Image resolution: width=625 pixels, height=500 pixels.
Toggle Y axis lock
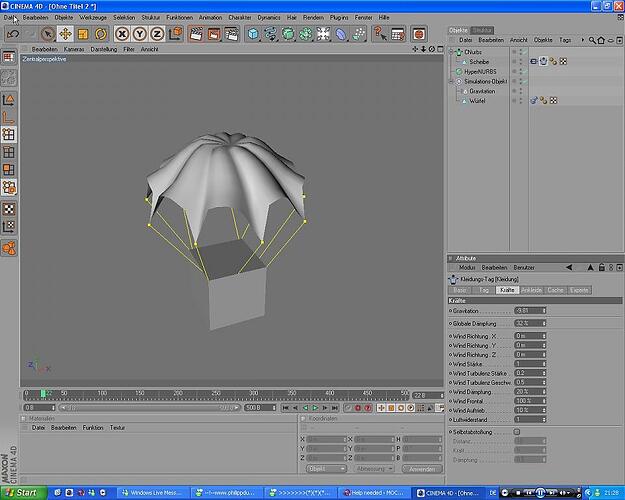pos(140,34)
